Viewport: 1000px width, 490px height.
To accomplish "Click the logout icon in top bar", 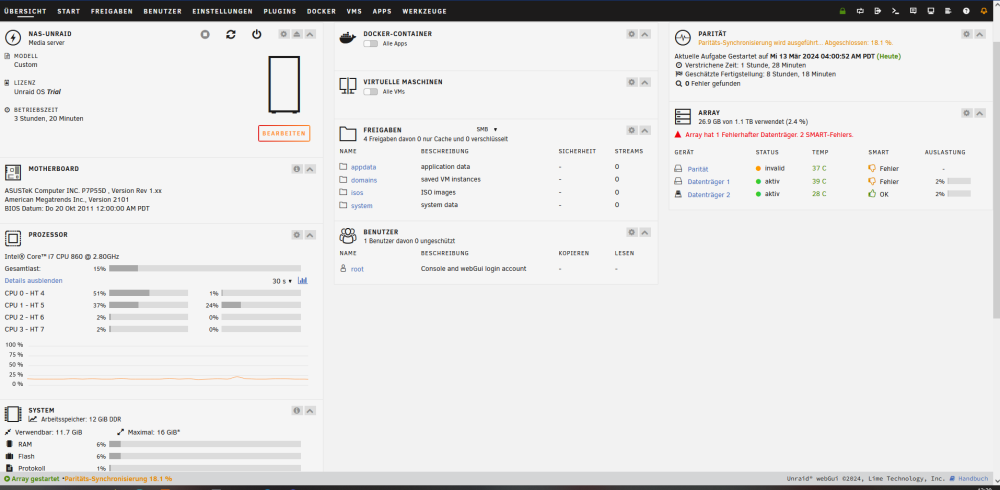I will (878, 11).
